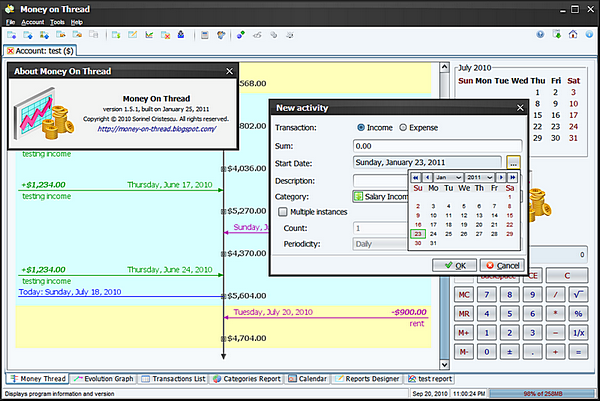
Task: Click the categories palette icon in toolbar
Action: 221,35
